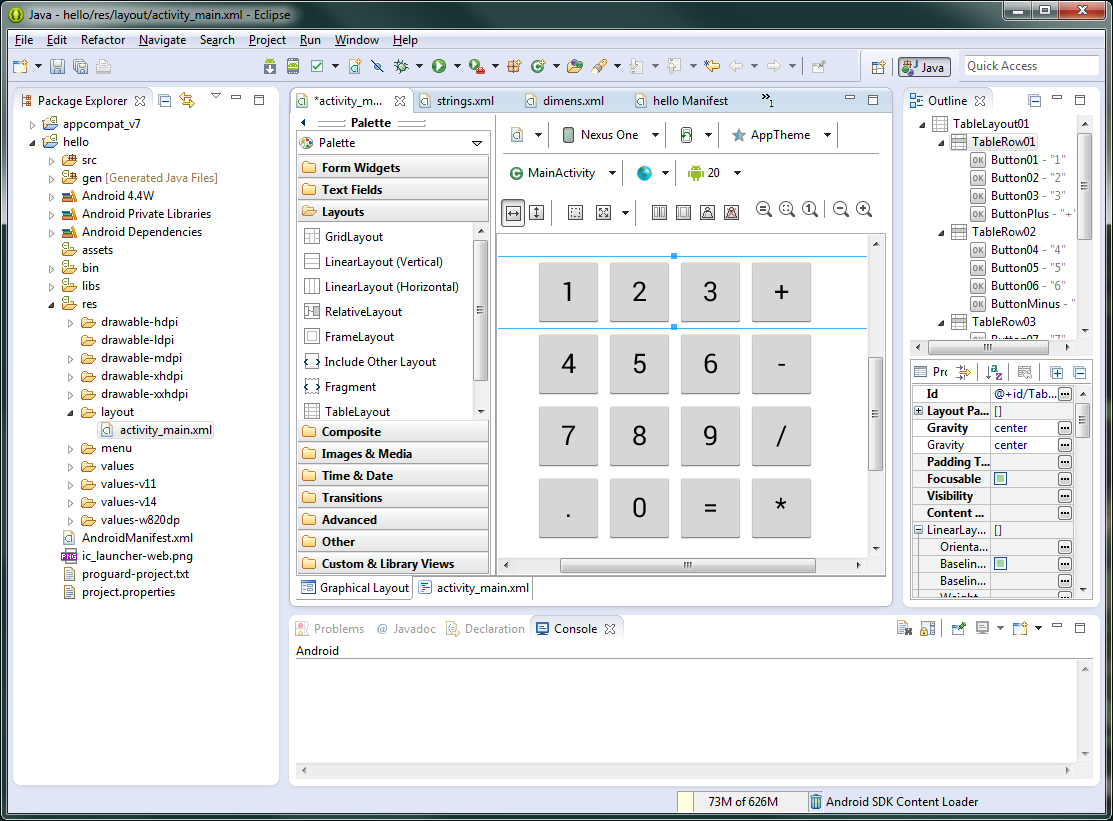
Task: Open the Refactor menu
Action: tap(103, 40)
